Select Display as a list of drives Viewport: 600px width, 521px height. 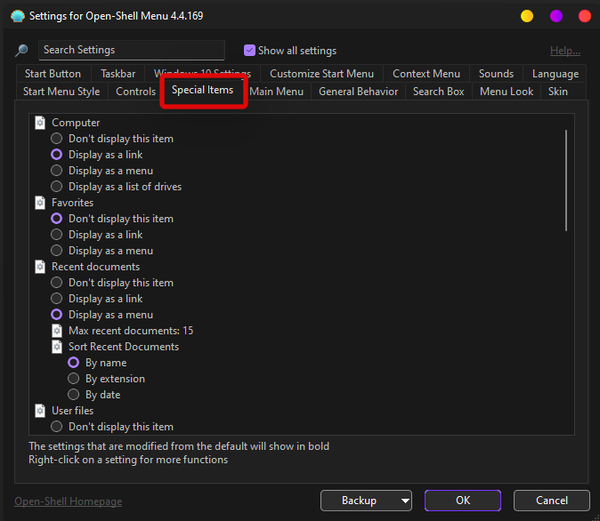click(57, 187)
